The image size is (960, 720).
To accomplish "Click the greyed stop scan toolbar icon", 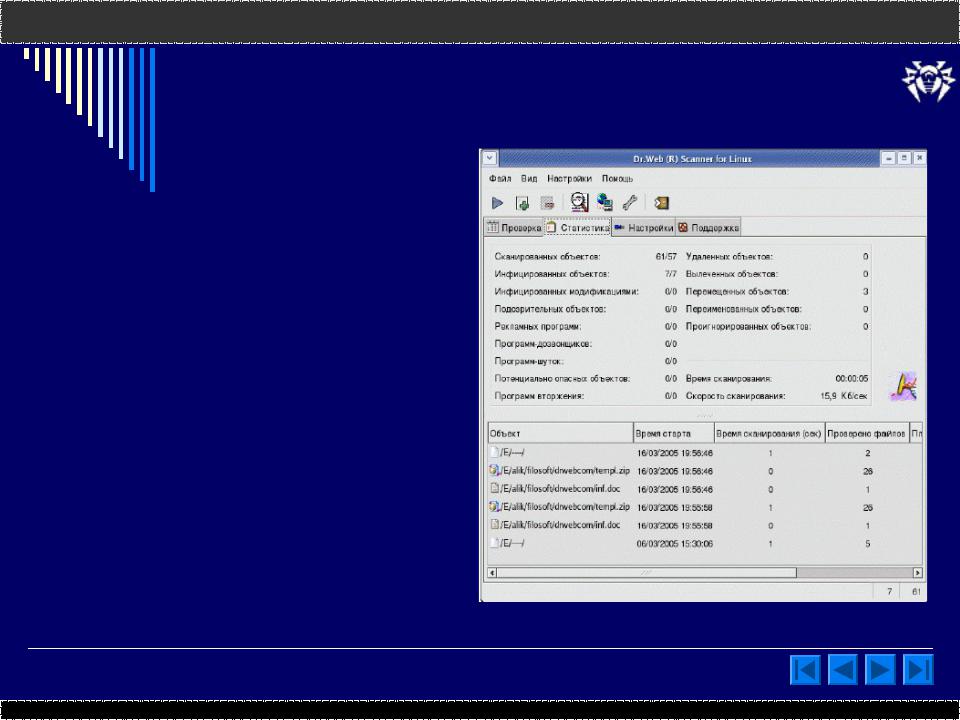I will 547,203.
